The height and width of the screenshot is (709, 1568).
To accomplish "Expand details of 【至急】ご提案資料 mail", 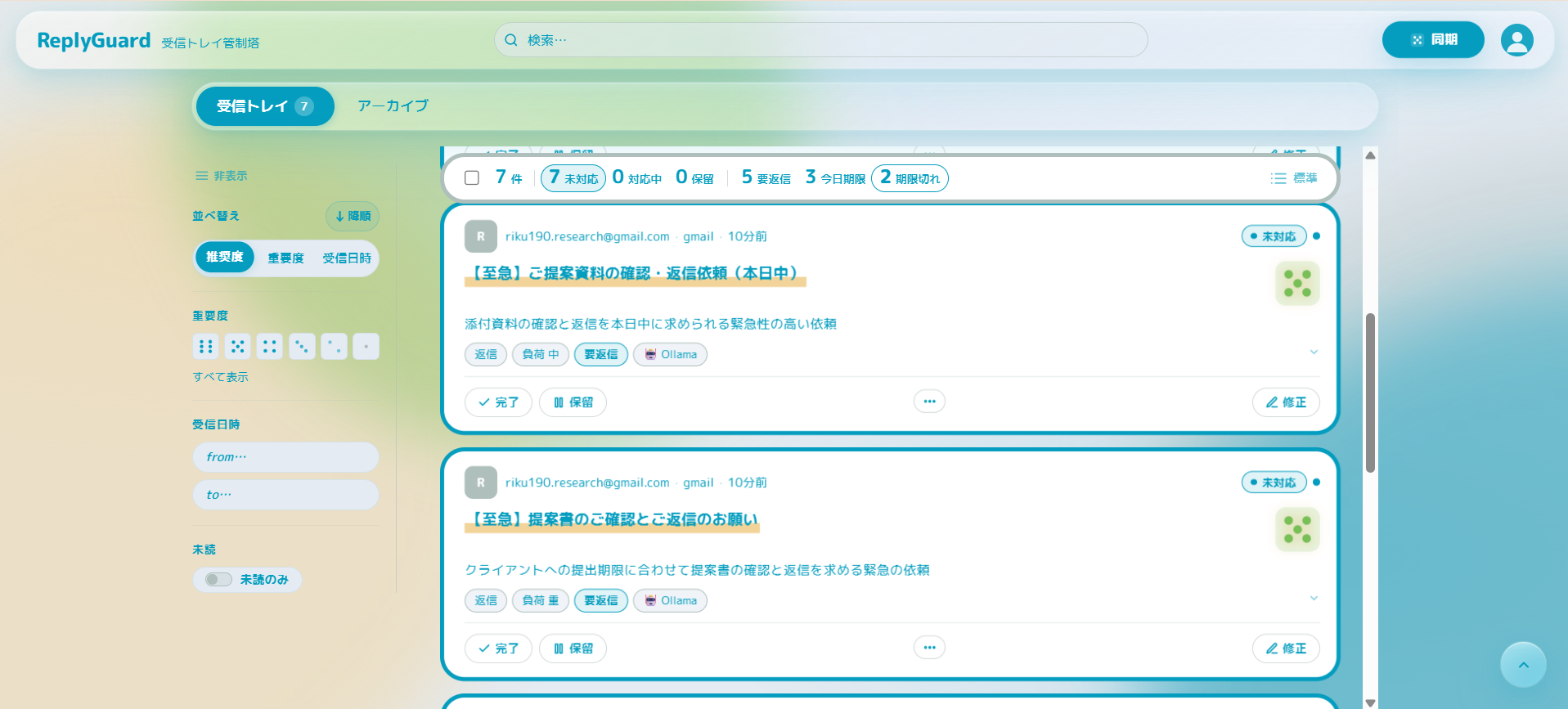I will (1314, 352).
